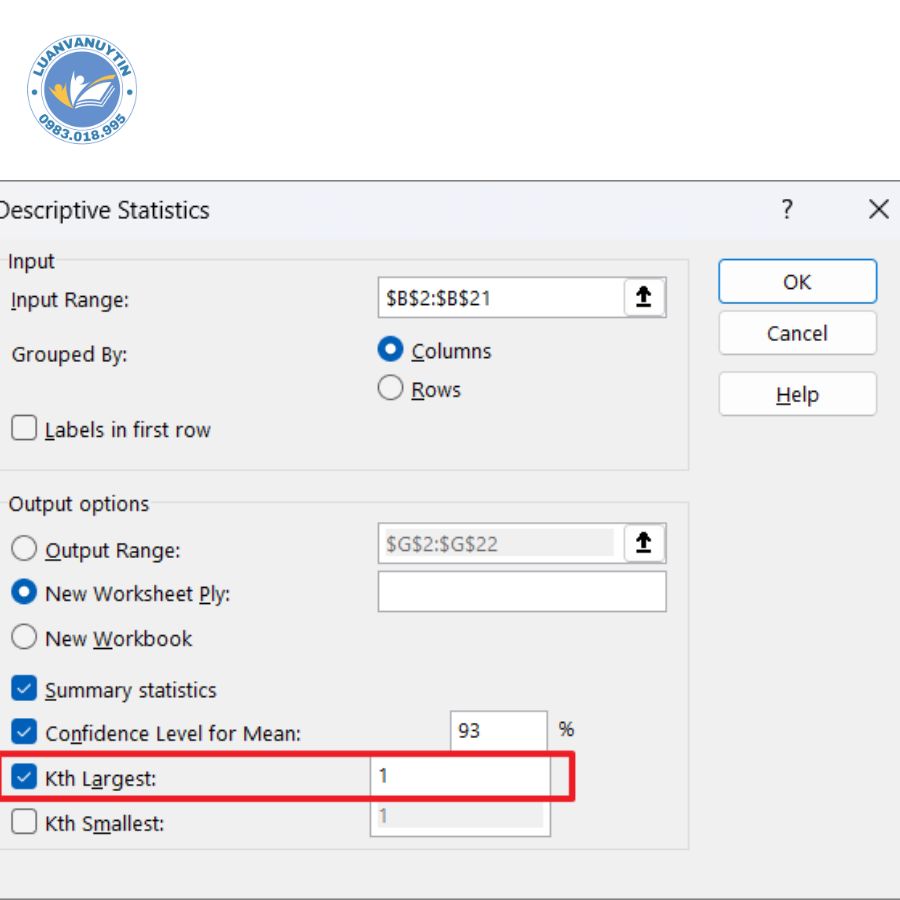Image resolution: width=900 pixels, height=900 pixels.
Task: Click the Input Range collapse-dialog arrow icon
Action: pyautogui.click(x=644, y=298)
